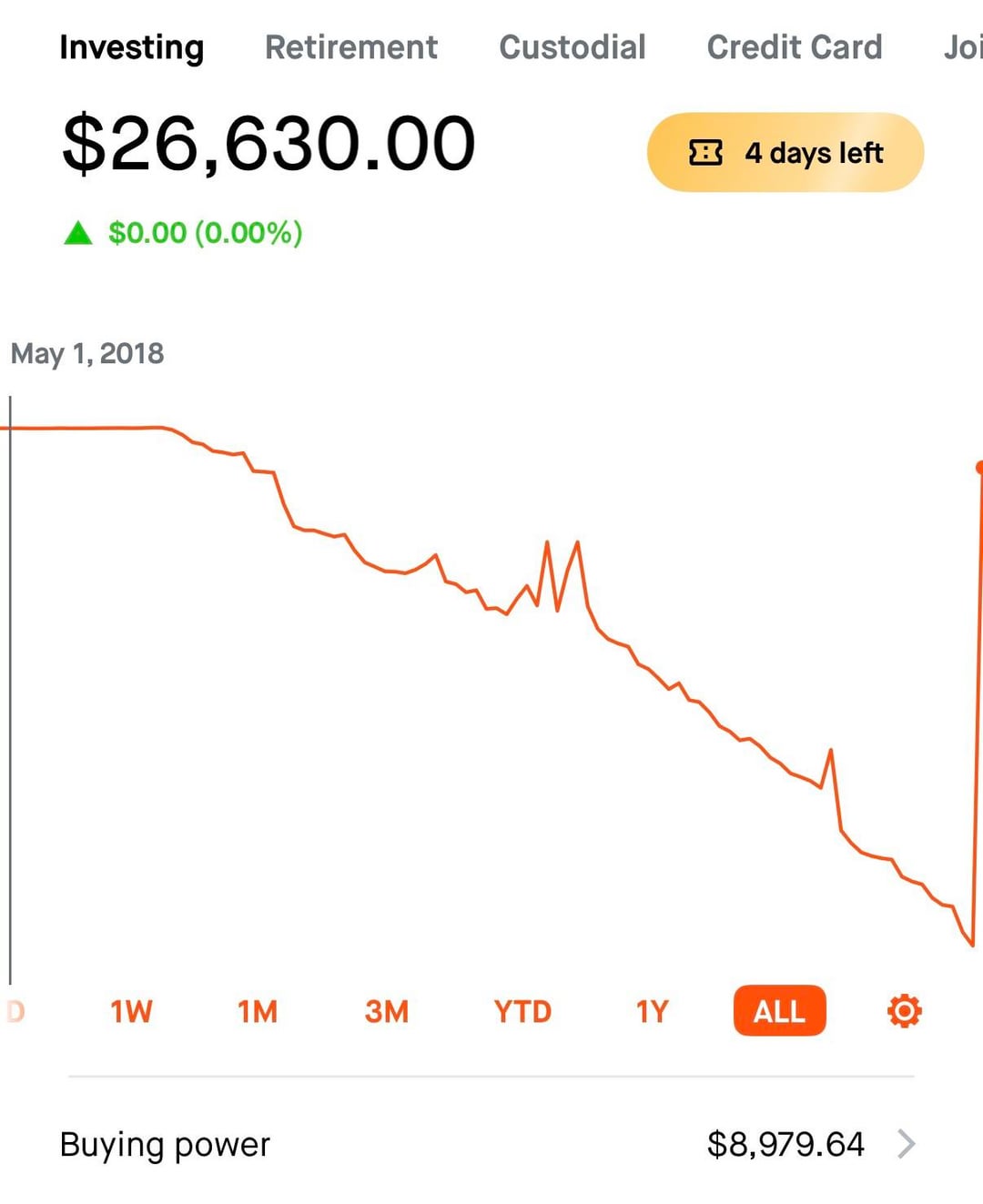Image resolution: width=983 pixels, height=1204 pixels.
Task: Tap the $26,630.00 portfolio value
Action: coord(269,144)
